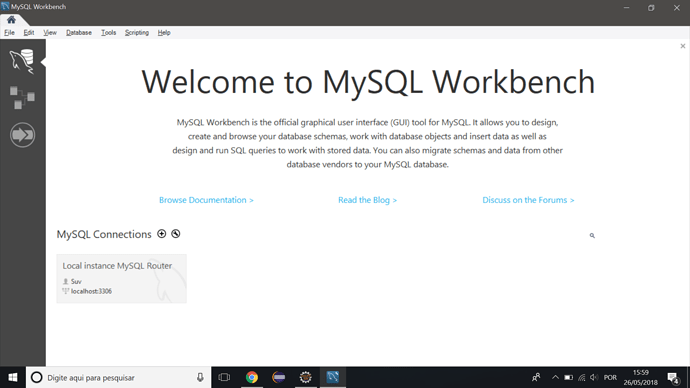Click the battery status tray icon

(569, 377)
